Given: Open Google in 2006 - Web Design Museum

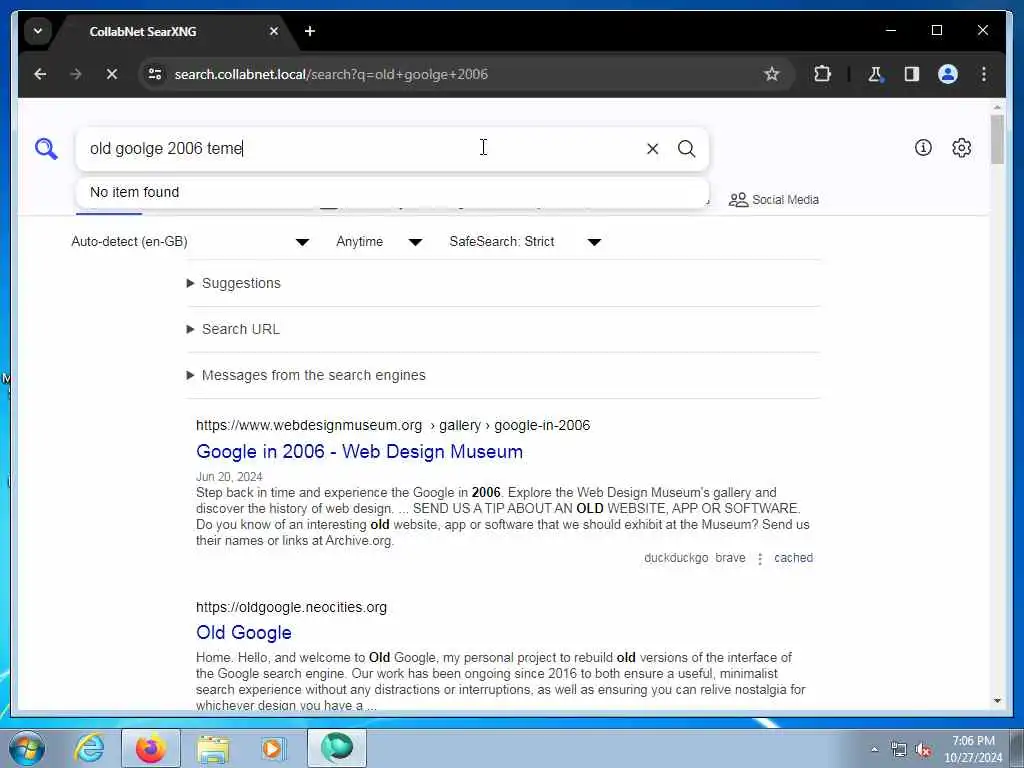Looking at the screenshot, I should (x=359, y=452).
